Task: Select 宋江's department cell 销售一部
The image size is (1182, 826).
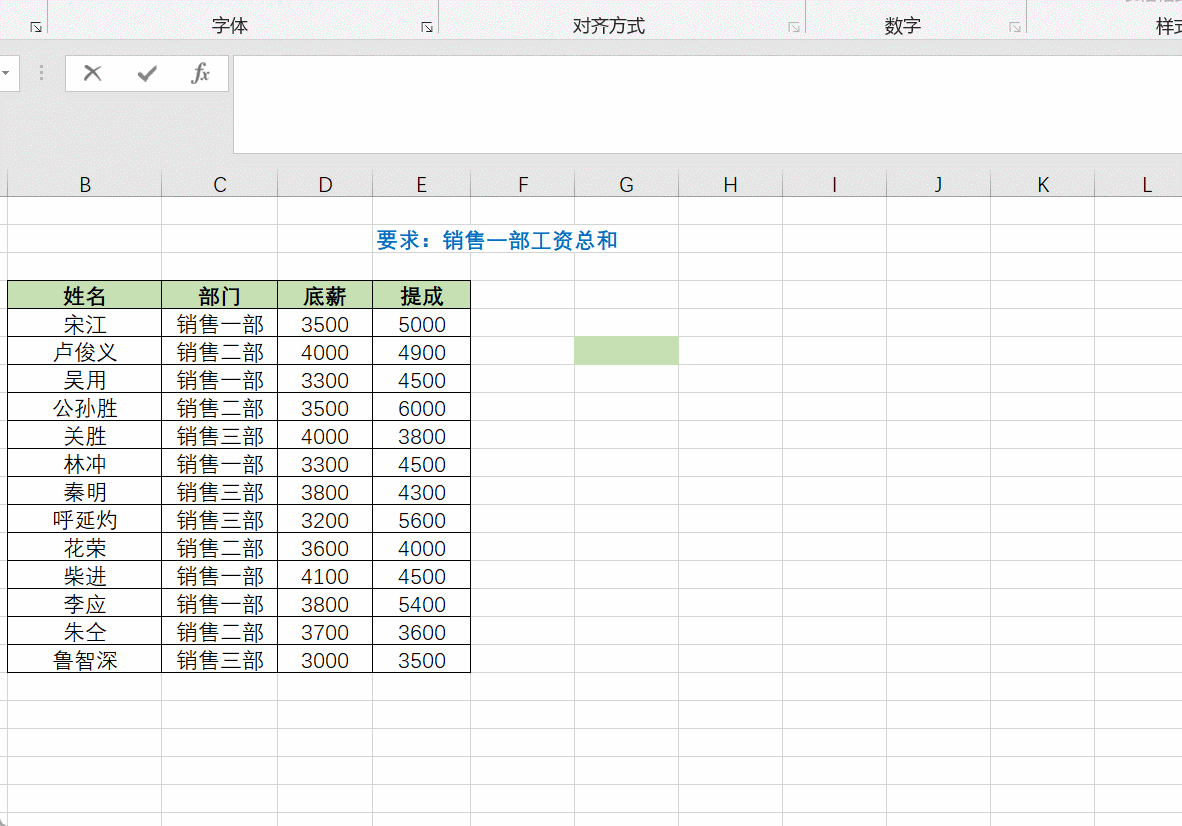Action: click(219, 324)
